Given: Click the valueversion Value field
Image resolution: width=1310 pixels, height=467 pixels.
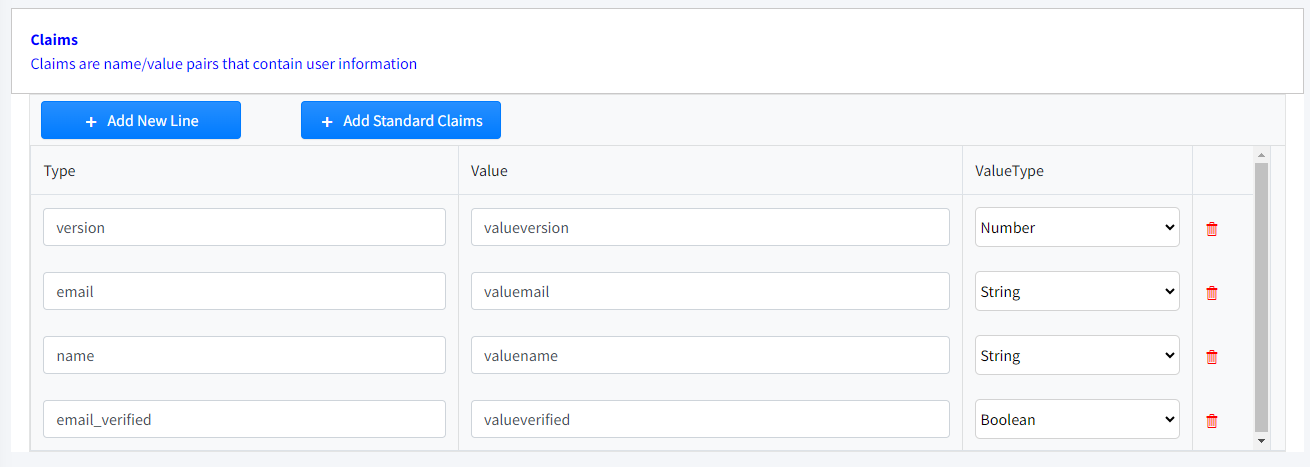Looking at the screenshot, I should [710, 227].
